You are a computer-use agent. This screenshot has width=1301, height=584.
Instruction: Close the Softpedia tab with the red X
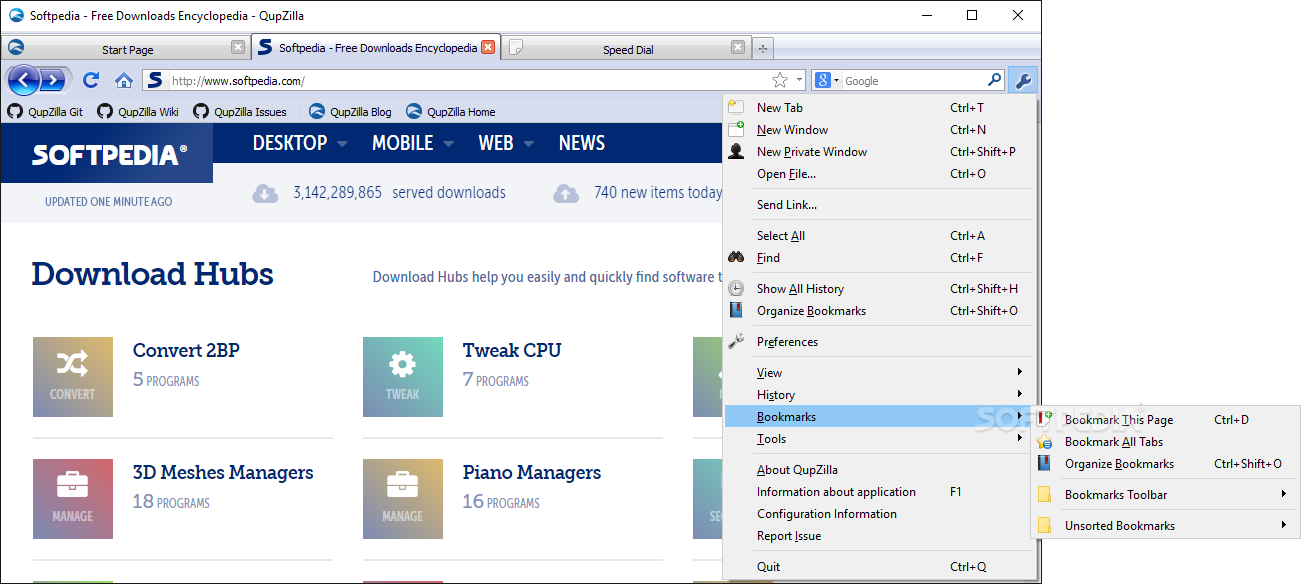[488, 47]
